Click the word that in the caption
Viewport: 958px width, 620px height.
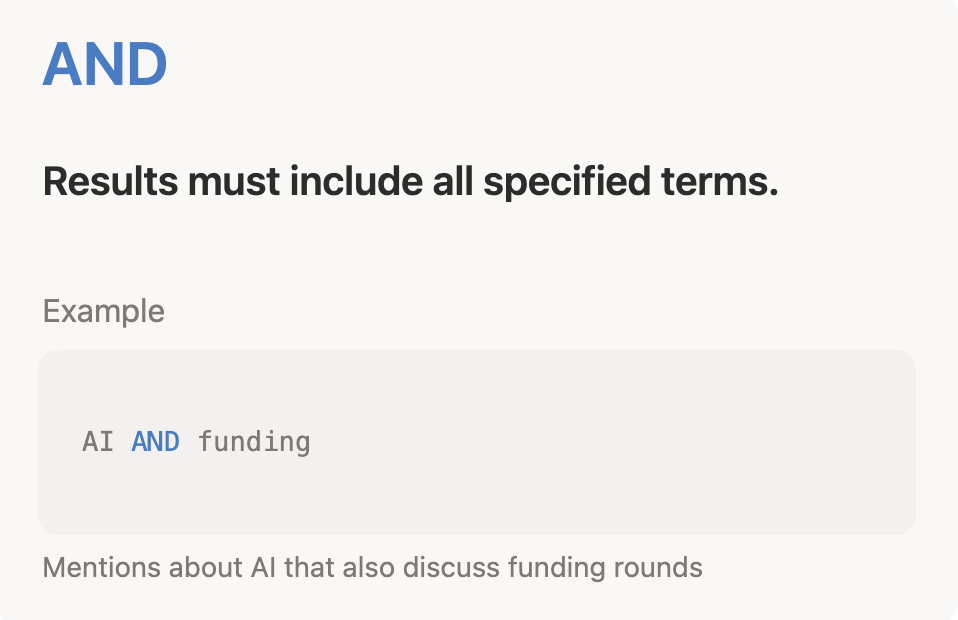[x=310, y=568]
